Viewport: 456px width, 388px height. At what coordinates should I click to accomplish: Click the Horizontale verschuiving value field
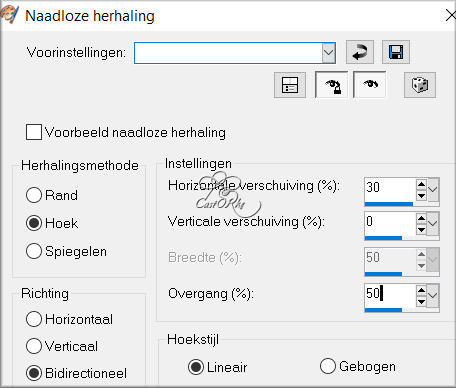(390, 189)
